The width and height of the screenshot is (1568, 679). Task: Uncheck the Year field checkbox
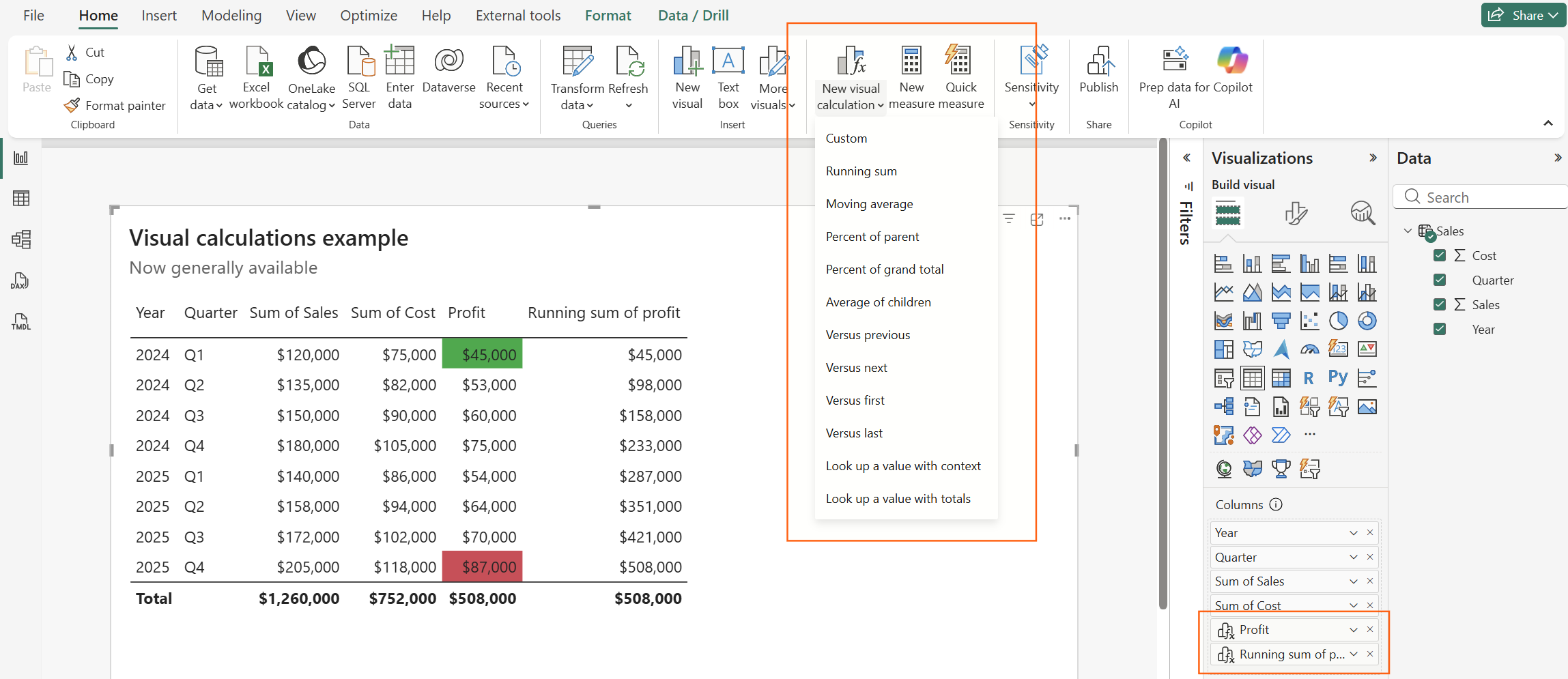(1440, 329)
